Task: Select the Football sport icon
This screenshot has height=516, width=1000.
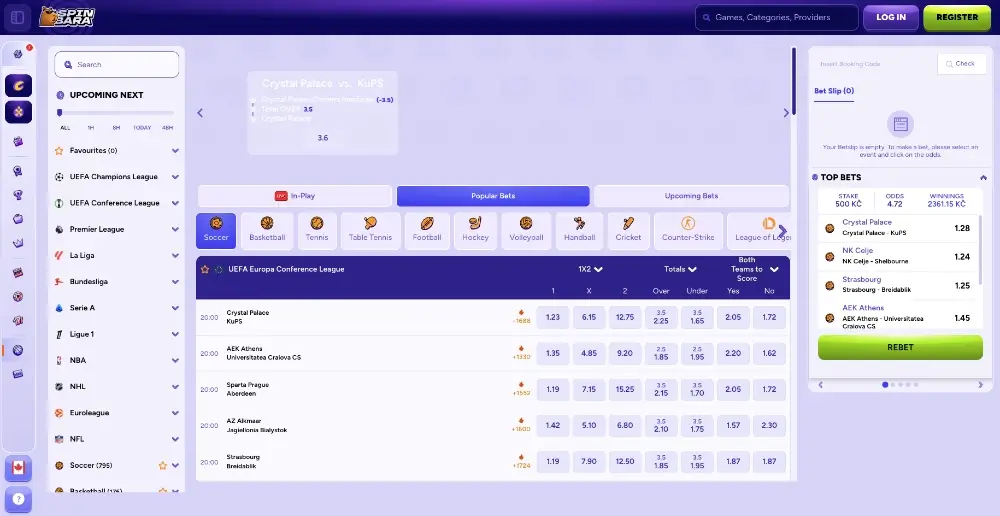Action: pyautogui.click(x=427, y=230)
